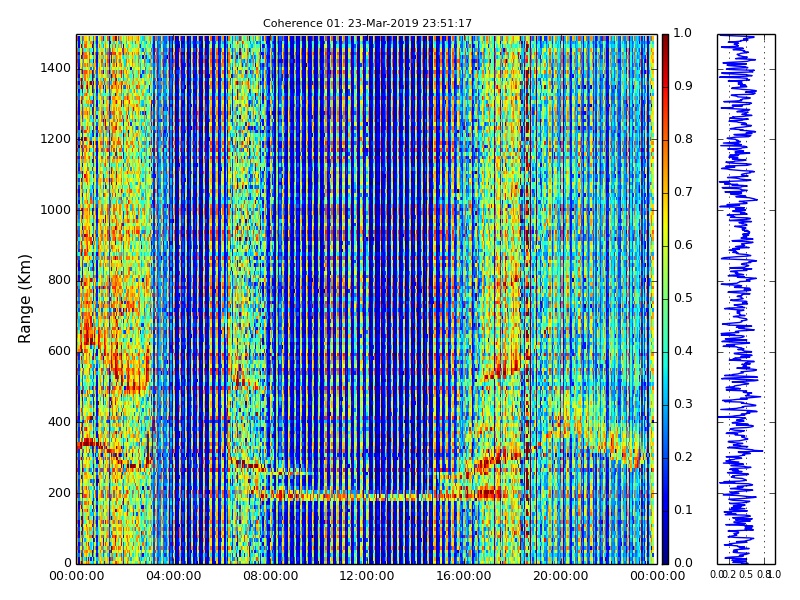Click the 200 range tick label
The height and width of the screenshot is (600, 800).
(59, 493)
